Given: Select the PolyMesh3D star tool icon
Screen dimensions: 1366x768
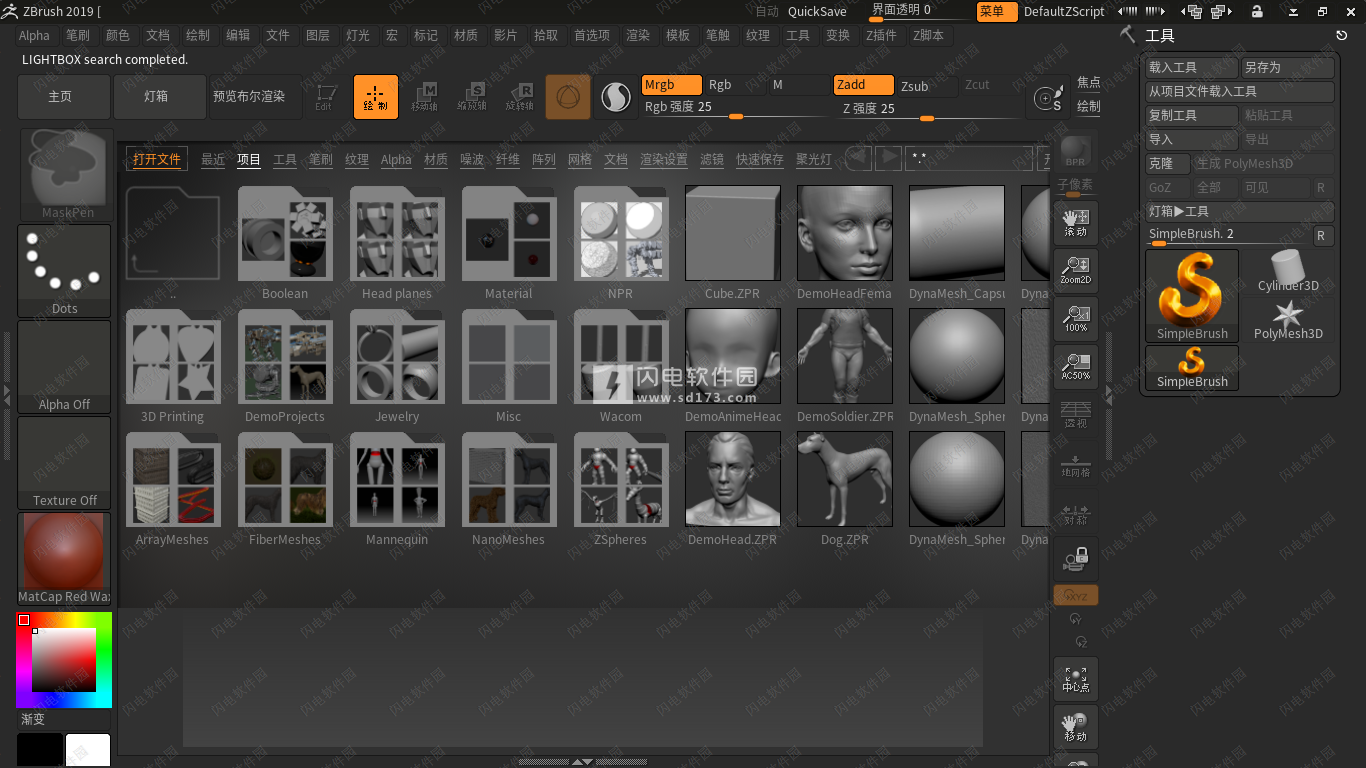Looking at the screenshot, I should coord(1287,320).
